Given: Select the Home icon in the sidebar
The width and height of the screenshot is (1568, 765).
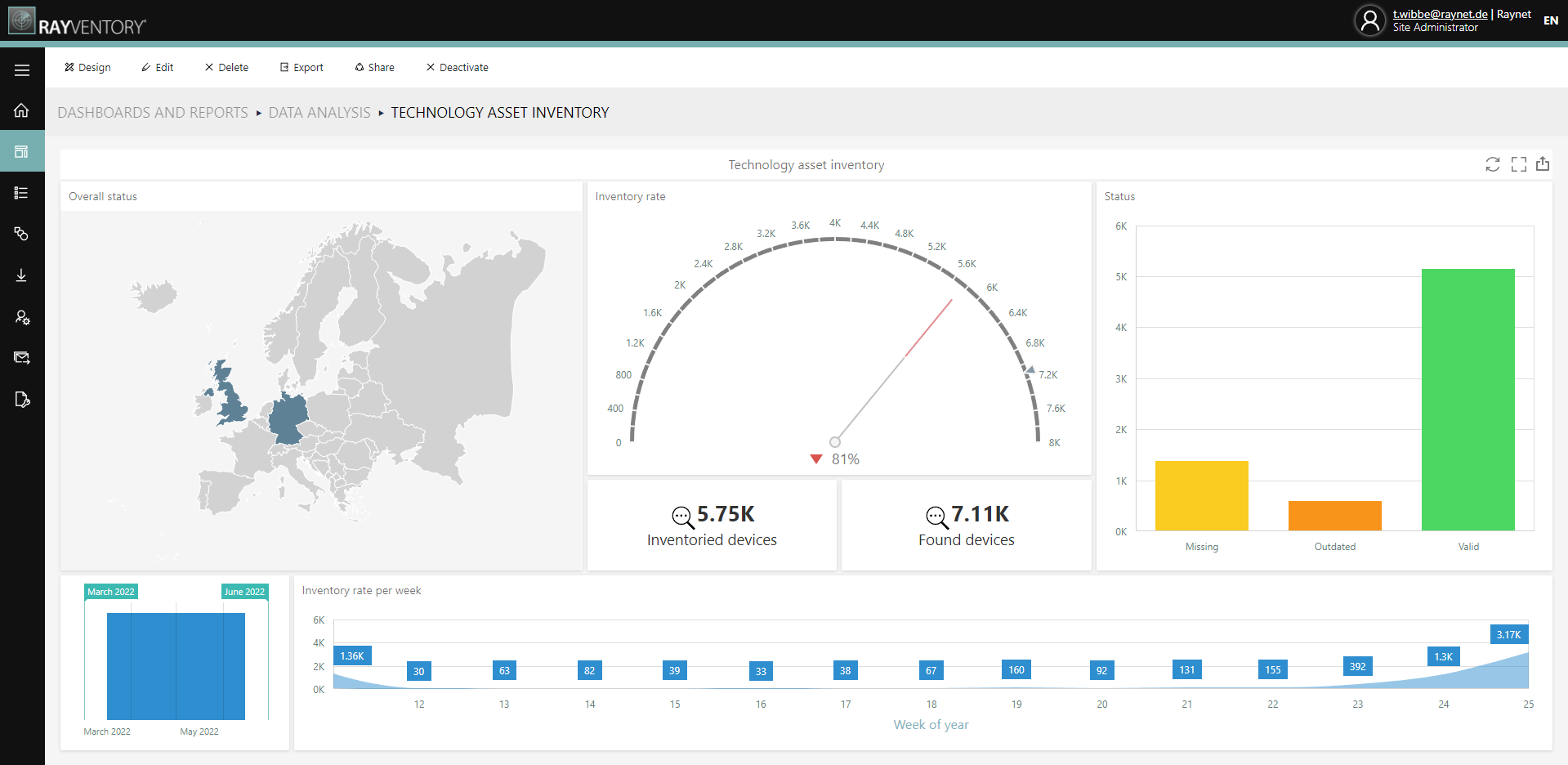Looking at the screenshot, I should 22,110.
